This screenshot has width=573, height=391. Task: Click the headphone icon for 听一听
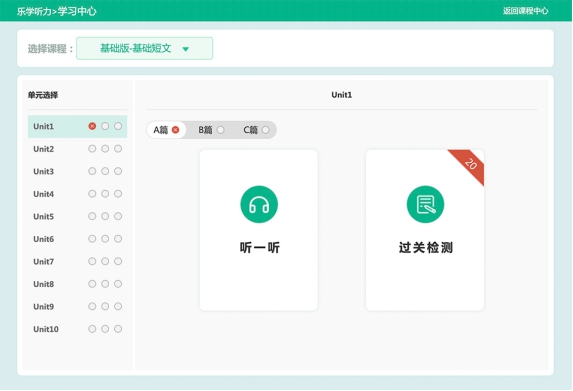259,204
